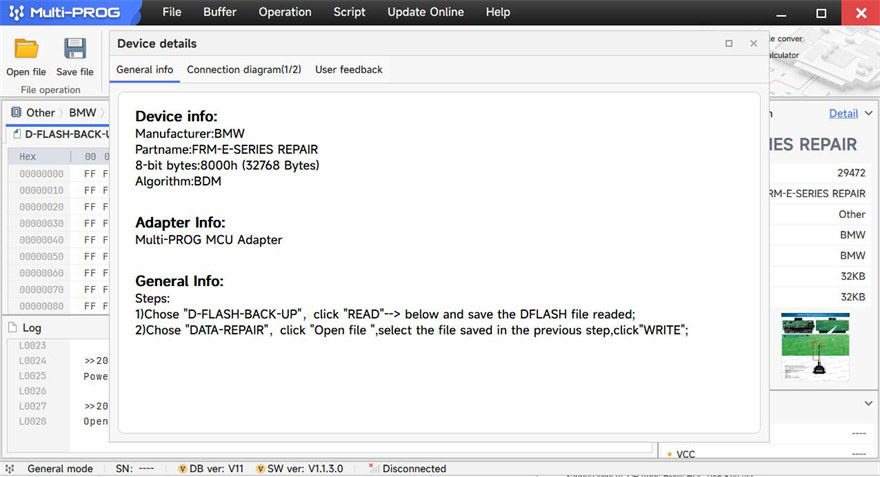Open the Buffer menu

(219, 12)
